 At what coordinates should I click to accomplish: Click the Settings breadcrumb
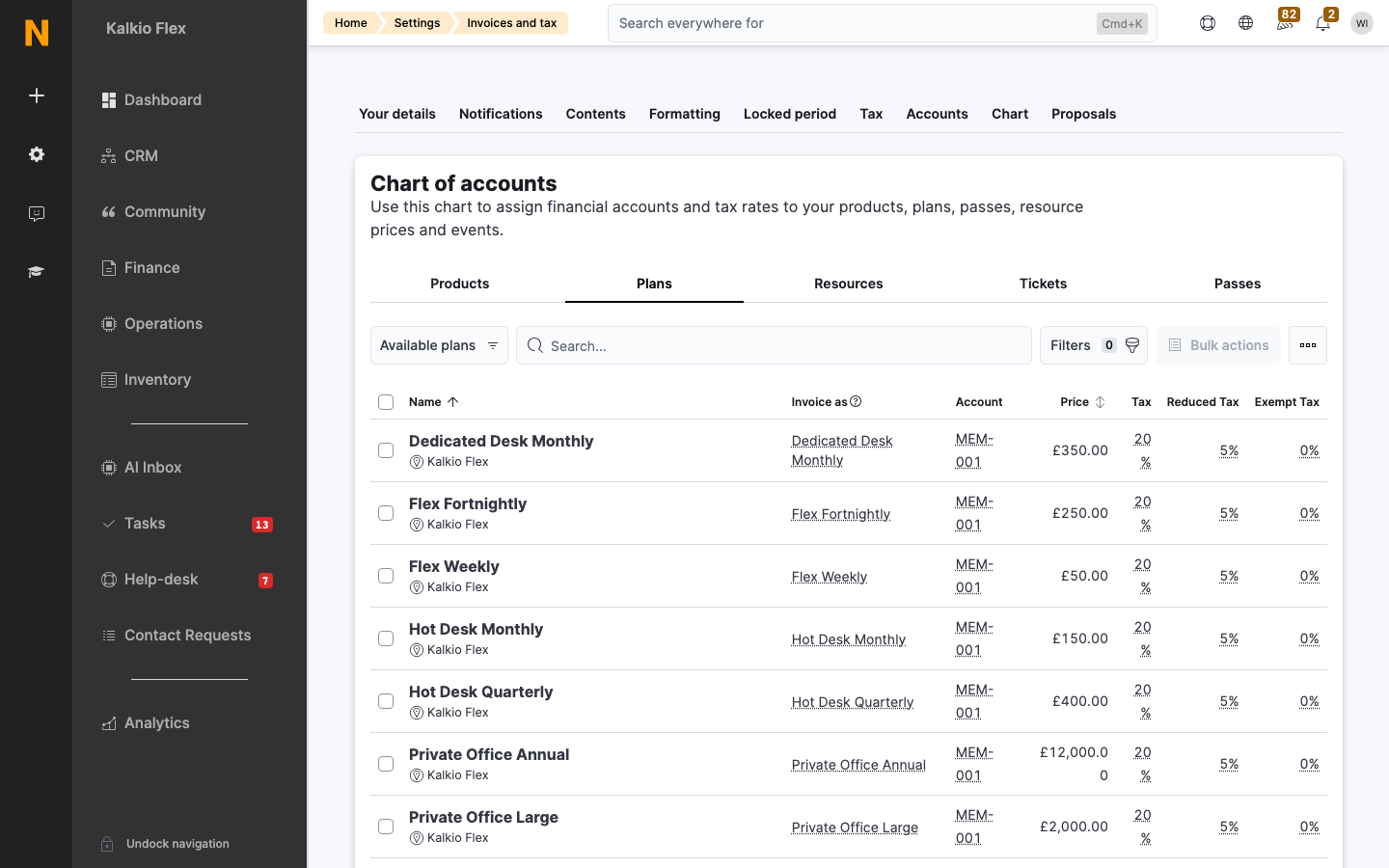point(417,23)
